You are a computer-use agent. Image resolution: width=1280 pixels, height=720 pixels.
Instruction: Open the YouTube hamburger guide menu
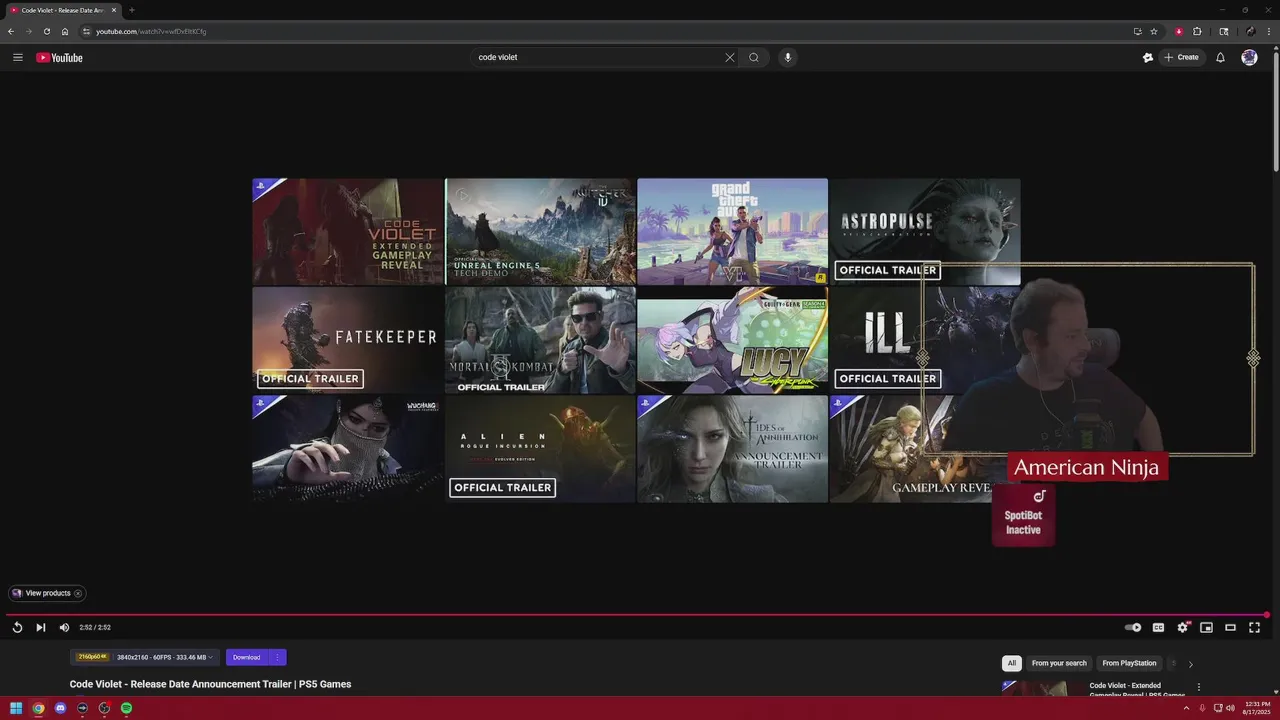tap(17, 57)
